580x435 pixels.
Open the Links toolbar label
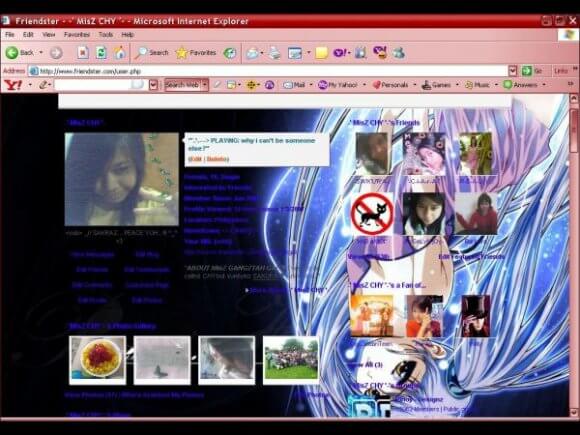[x=561, y=71]
